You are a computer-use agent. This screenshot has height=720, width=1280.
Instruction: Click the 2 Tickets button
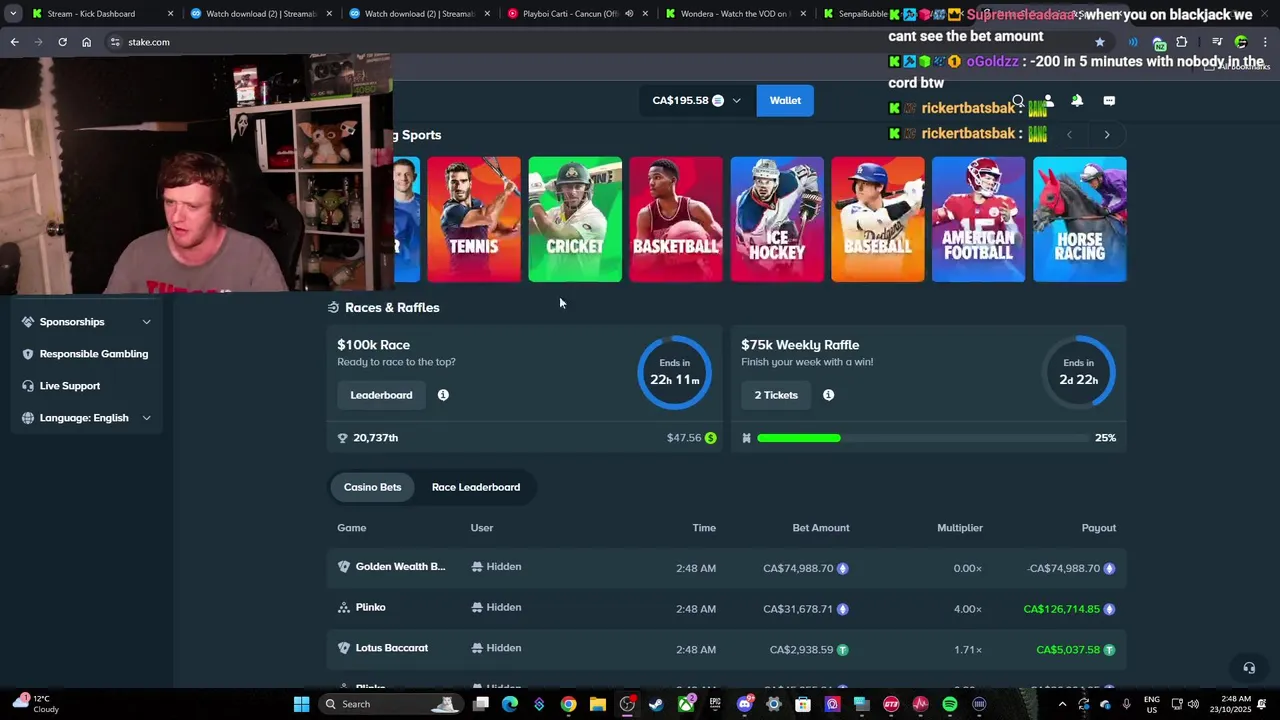click(776, 395)
